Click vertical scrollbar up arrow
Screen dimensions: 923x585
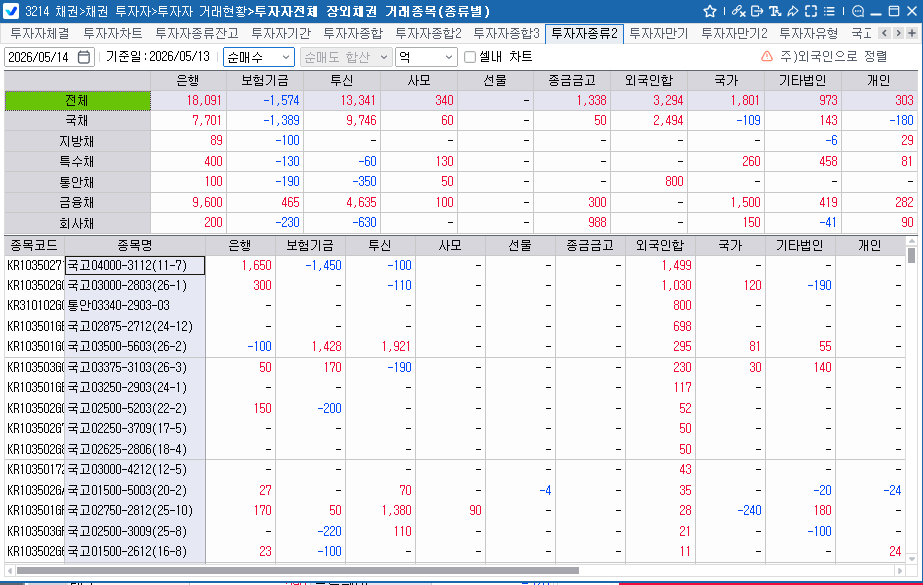[x=912, y=241]
